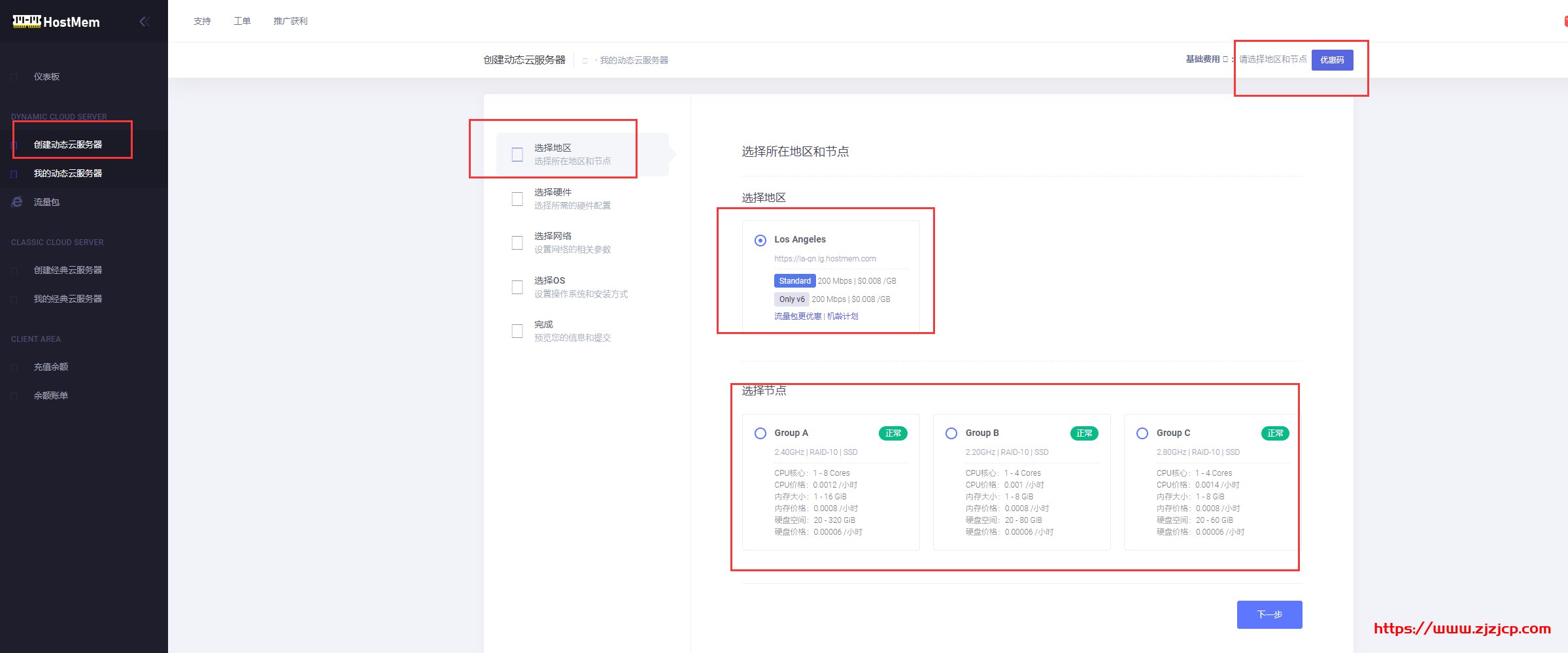Open 创建经典云服务器 in sidebar
The image size is (1568, 653).
point(68,270)
